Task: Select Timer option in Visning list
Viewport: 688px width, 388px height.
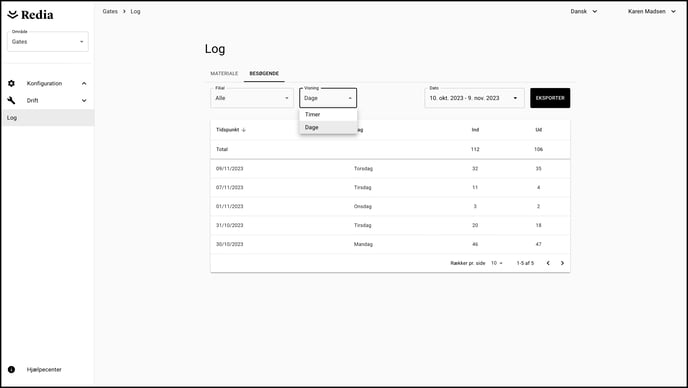Action: [328, 115]
